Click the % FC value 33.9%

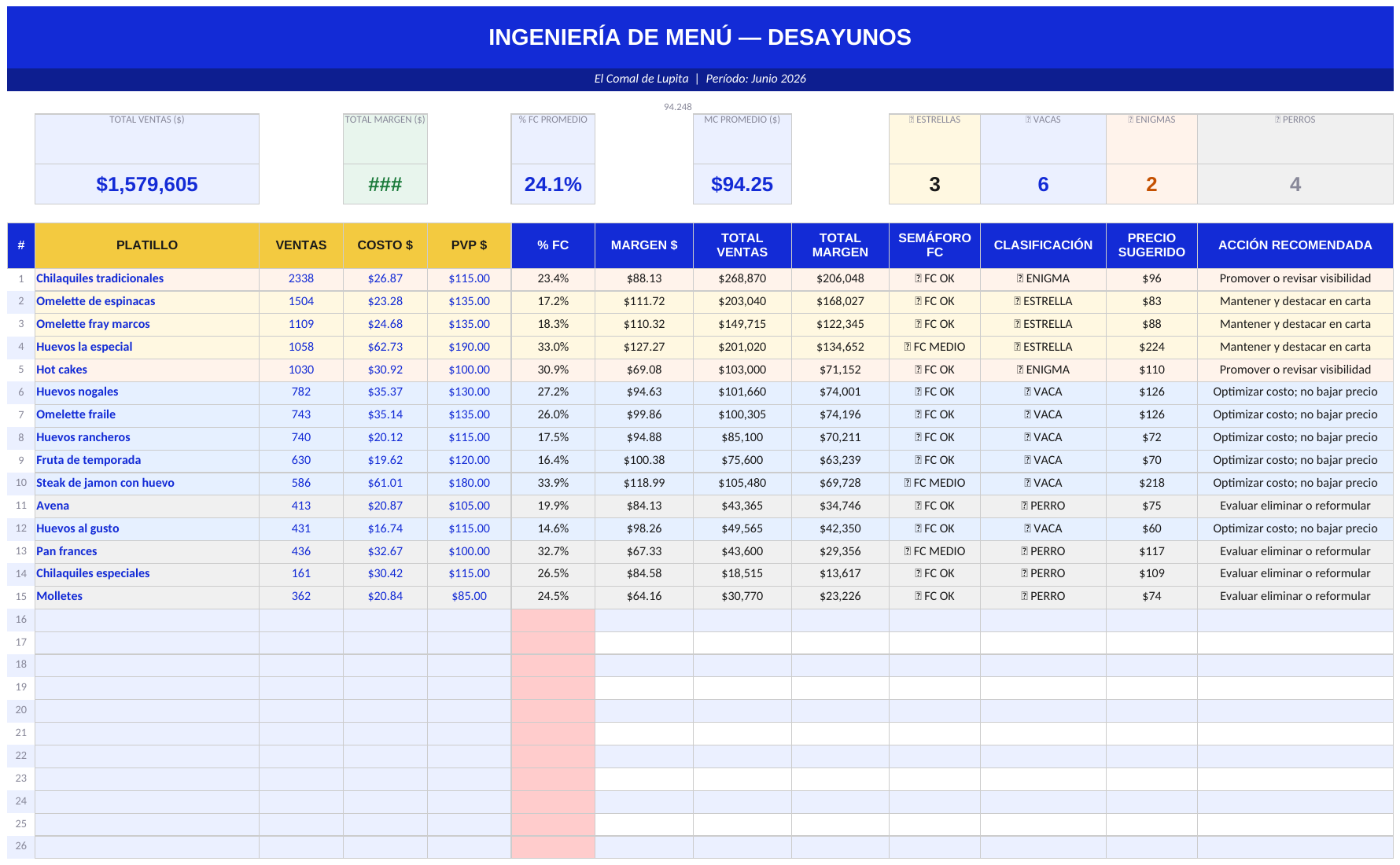pos(553,483)
